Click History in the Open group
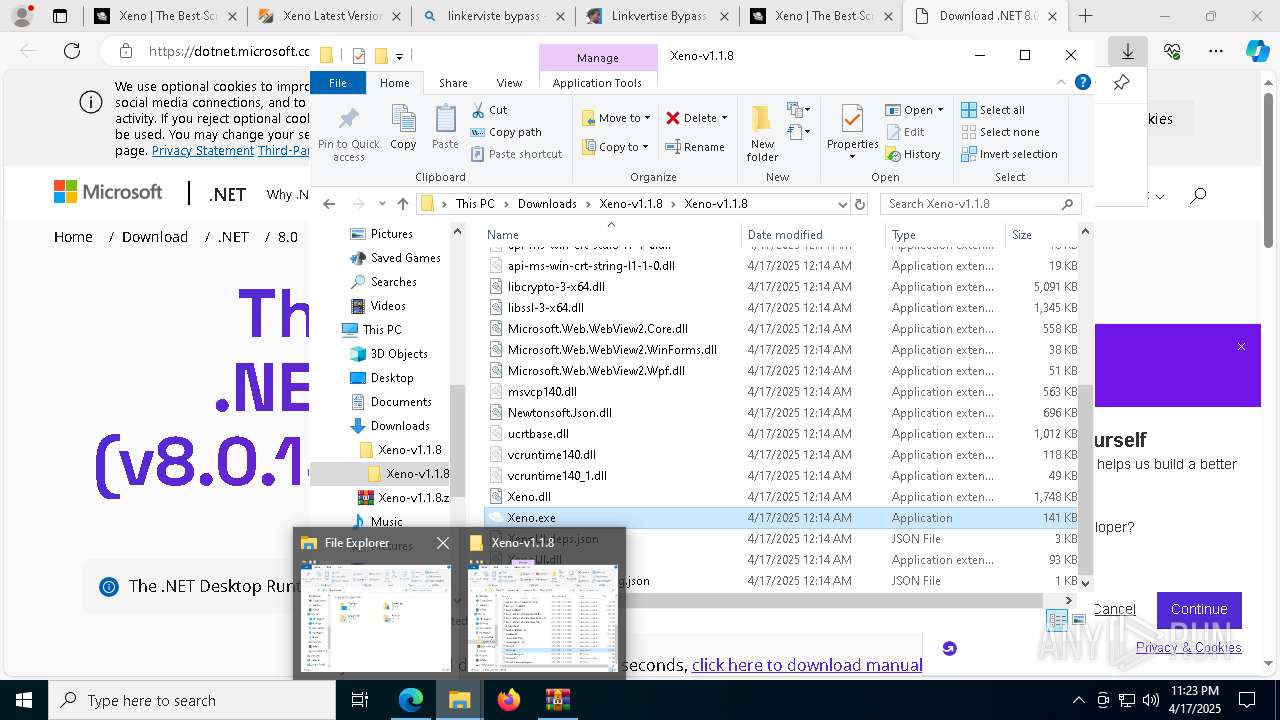 913,154
